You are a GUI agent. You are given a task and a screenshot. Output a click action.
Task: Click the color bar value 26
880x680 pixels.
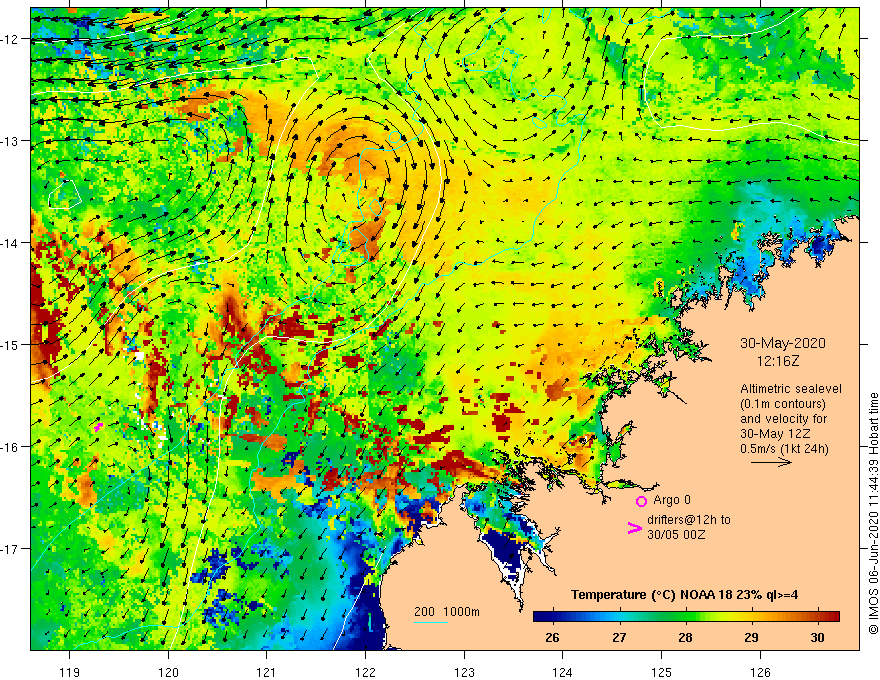click(552, 637)
